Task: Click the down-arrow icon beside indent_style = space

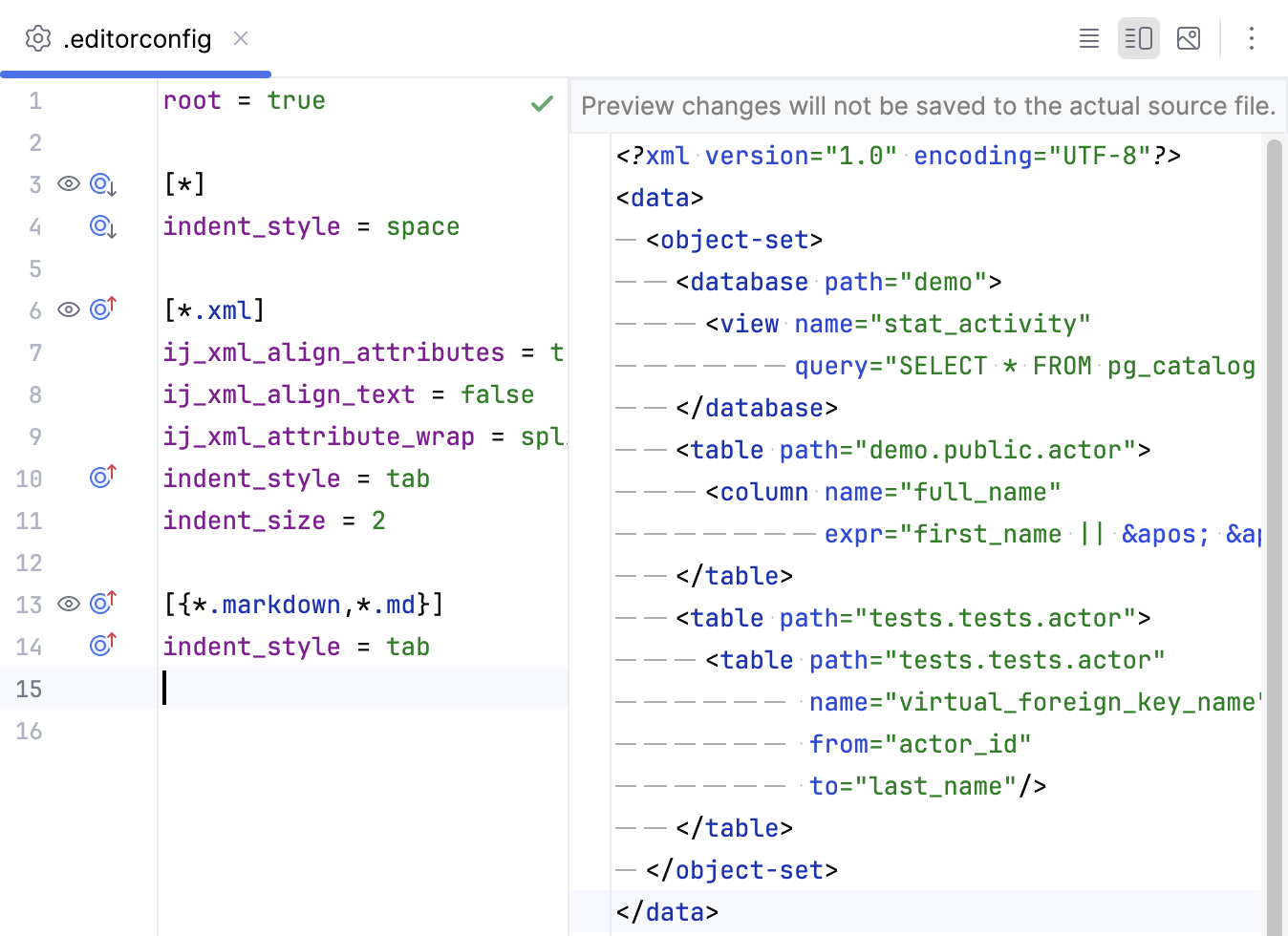Action: click(102, 226)
